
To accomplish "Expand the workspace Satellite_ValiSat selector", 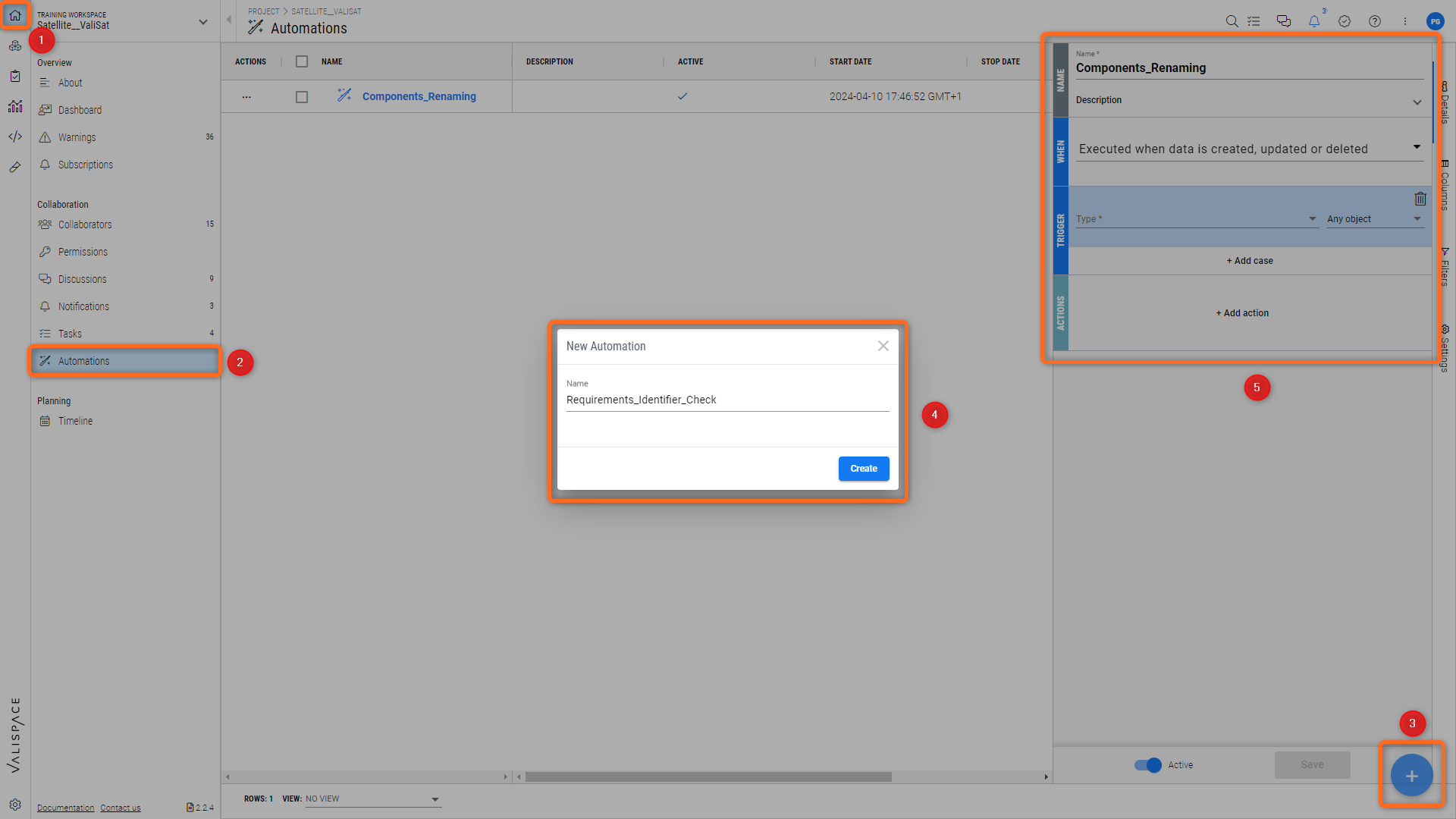I will [x=202, y=22].
